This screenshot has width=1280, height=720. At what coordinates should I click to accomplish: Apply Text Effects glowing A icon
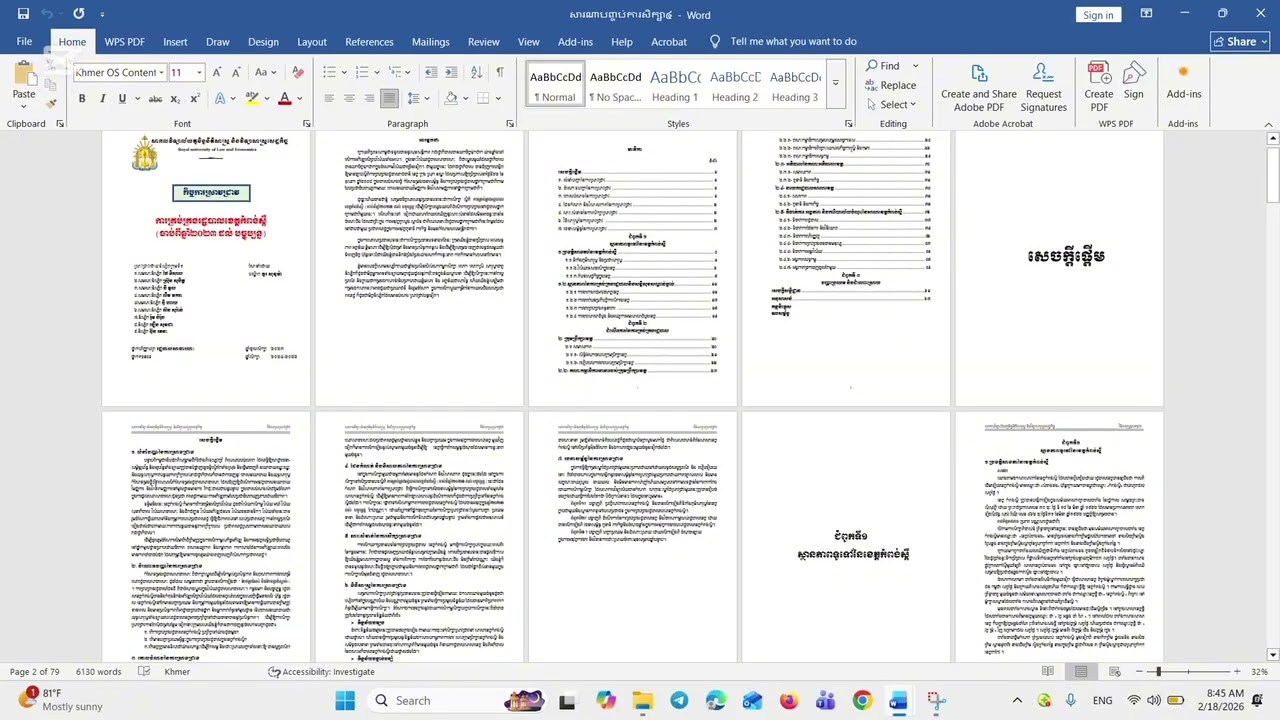[x=220, y=98]
